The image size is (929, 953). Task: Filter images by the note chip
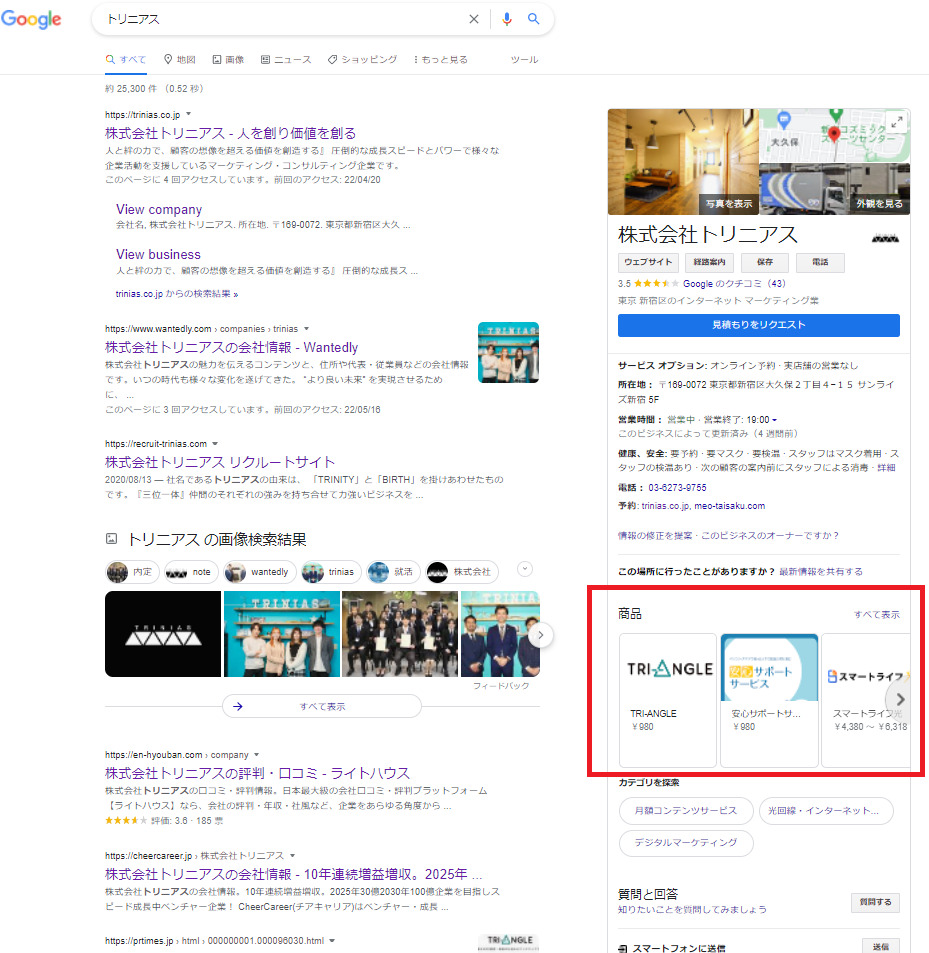pos(190,572)
